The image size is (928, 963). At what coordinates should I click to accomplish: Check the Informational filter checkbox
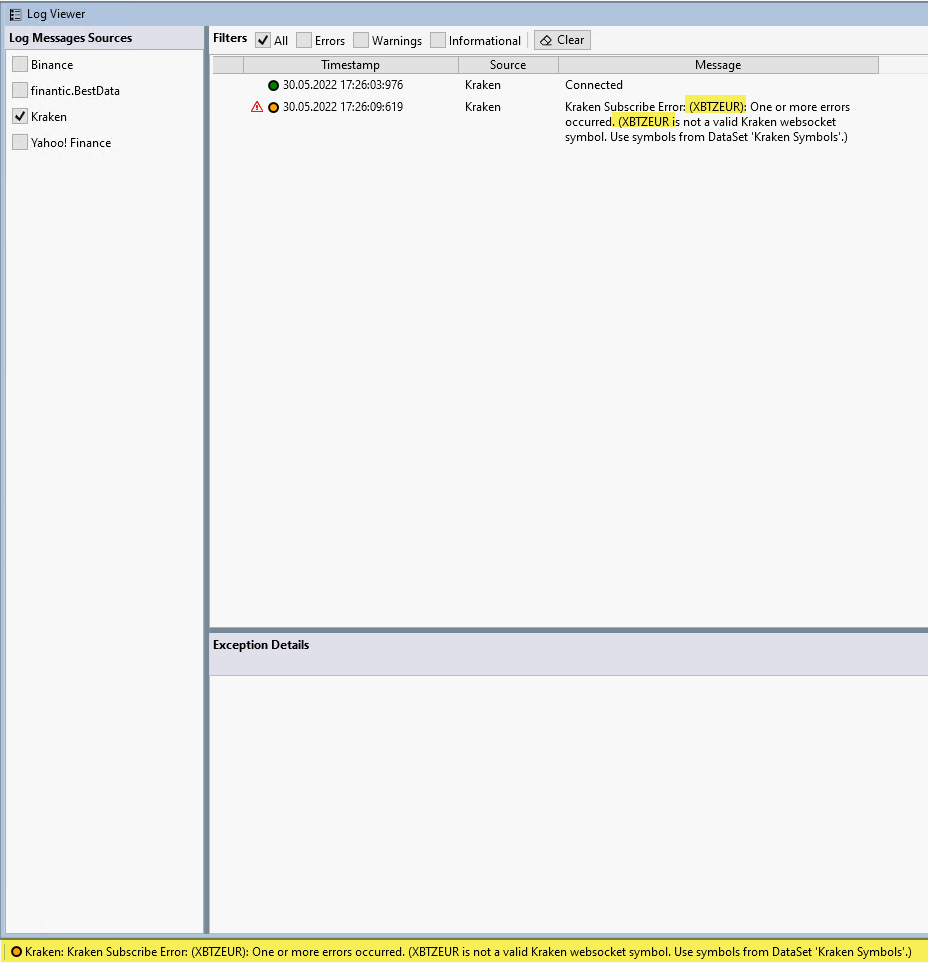tap(438, 41)
